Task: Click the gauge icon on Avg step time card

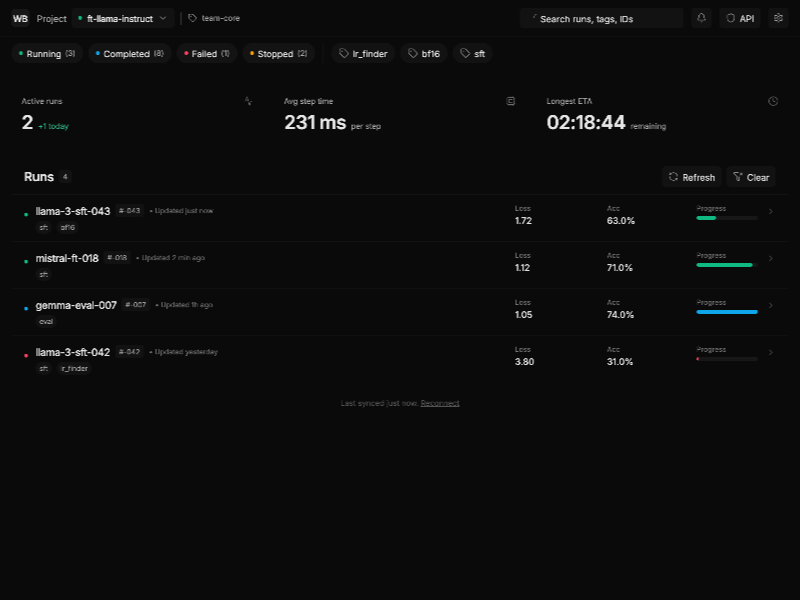Action: click(x=510, y=101)
